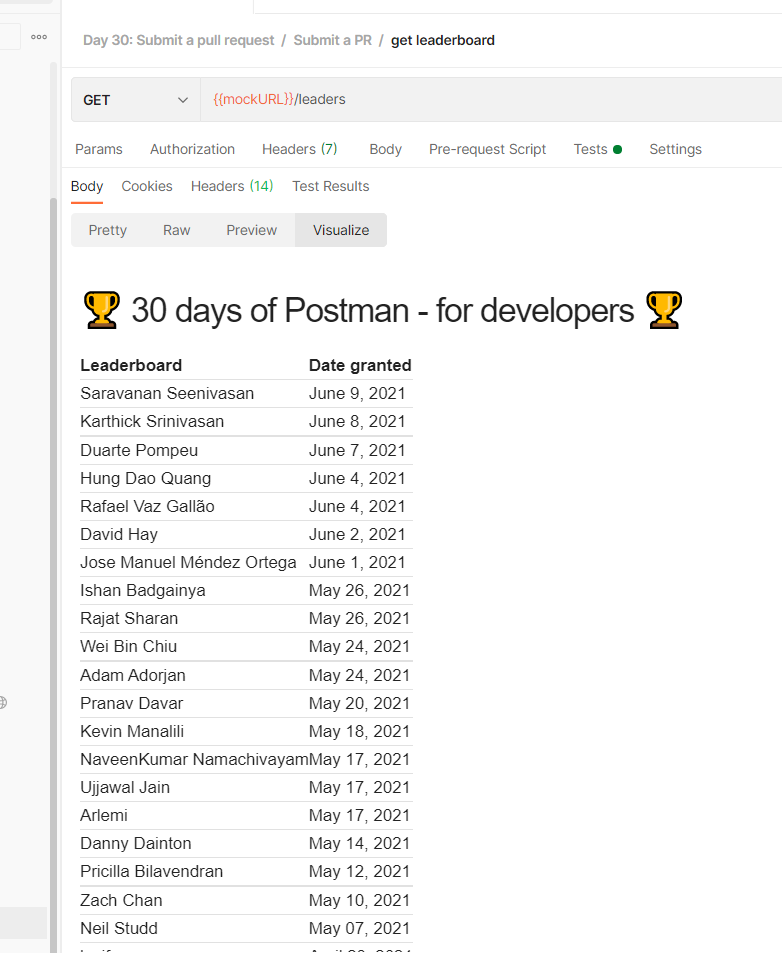The width and height of the screenshot is (782, 953).
Task: Open the response Cookies tab
Action: [146, 187]
